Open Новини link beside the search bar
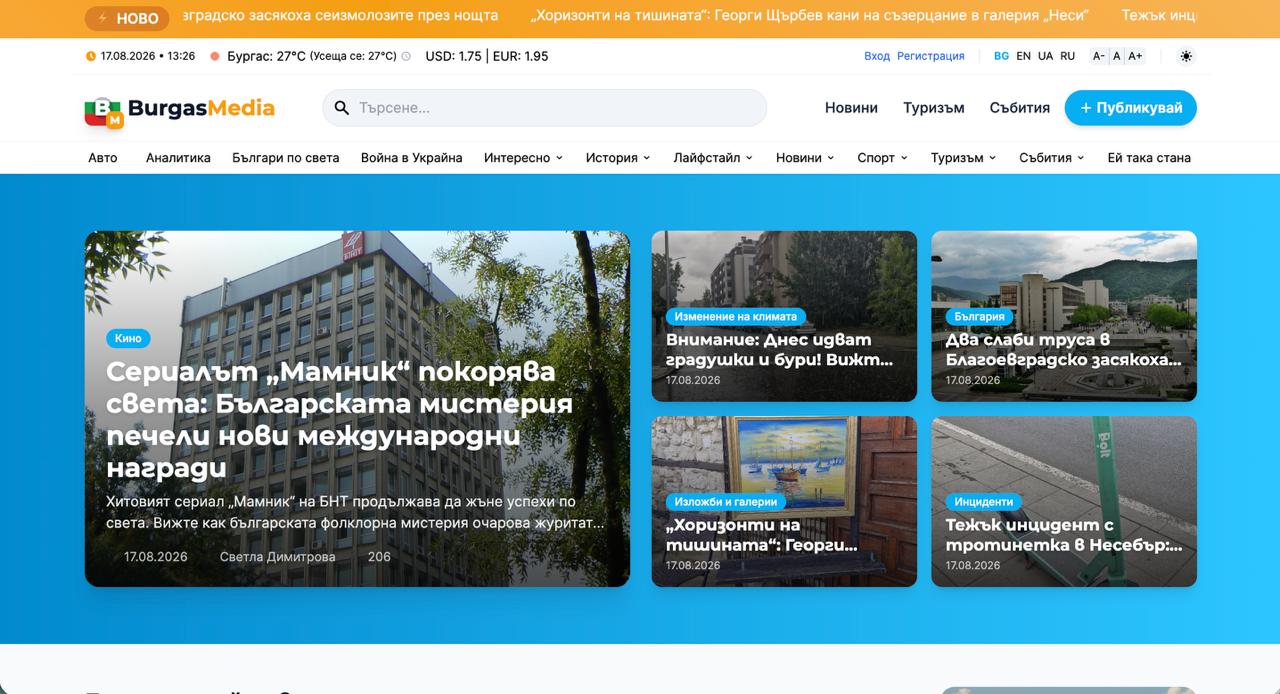This screenshot has height=694, width=1280. (851, 108)
